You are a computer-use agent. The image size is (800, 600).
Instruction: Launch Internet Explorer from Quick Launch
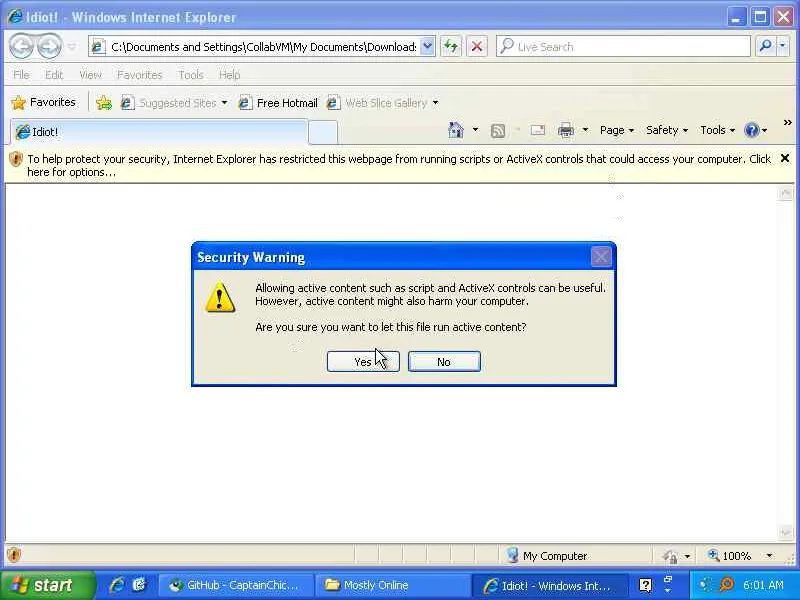[117, 585]
